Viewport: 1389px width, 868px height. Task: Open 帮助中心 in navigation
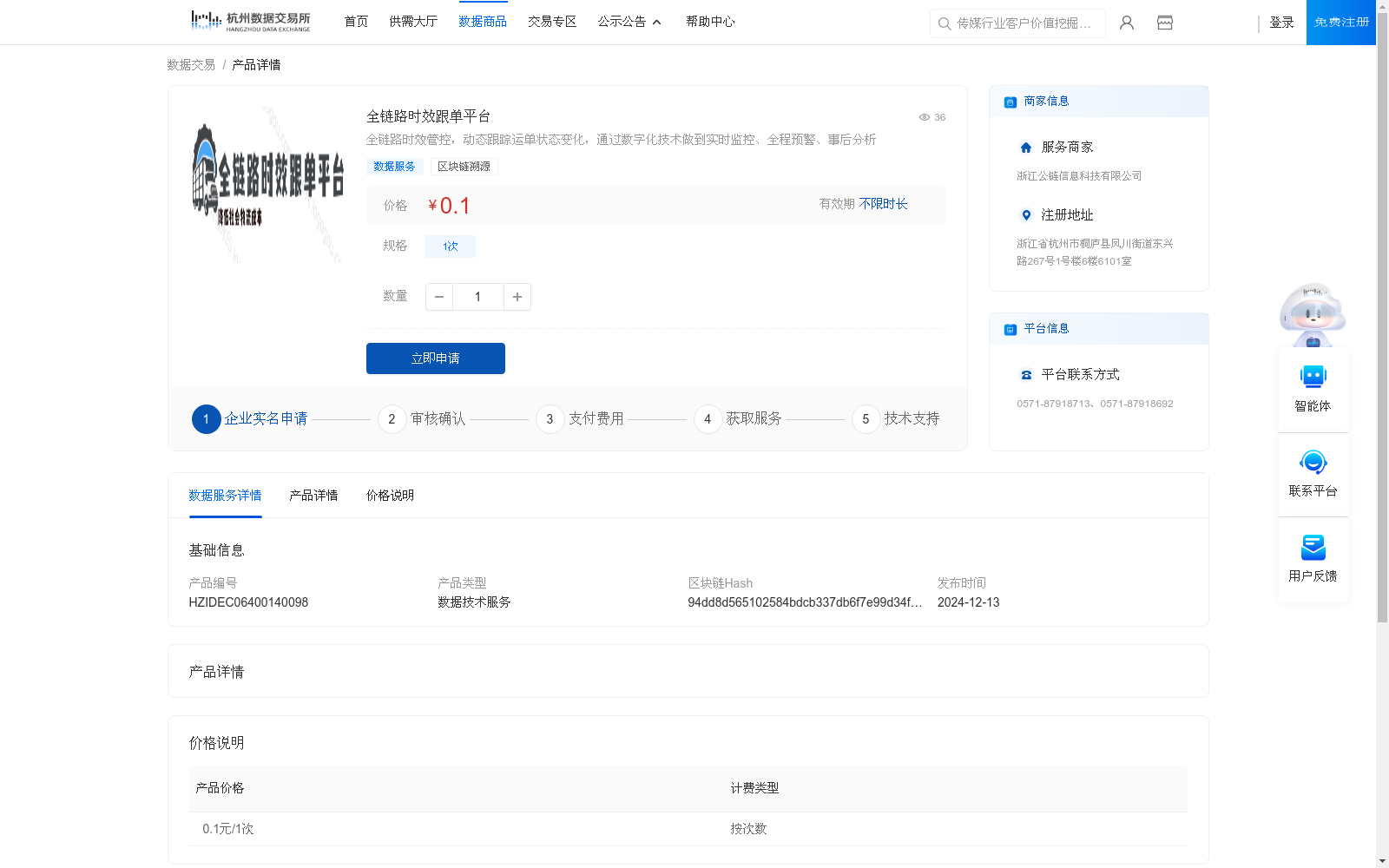tap(710, 22)
